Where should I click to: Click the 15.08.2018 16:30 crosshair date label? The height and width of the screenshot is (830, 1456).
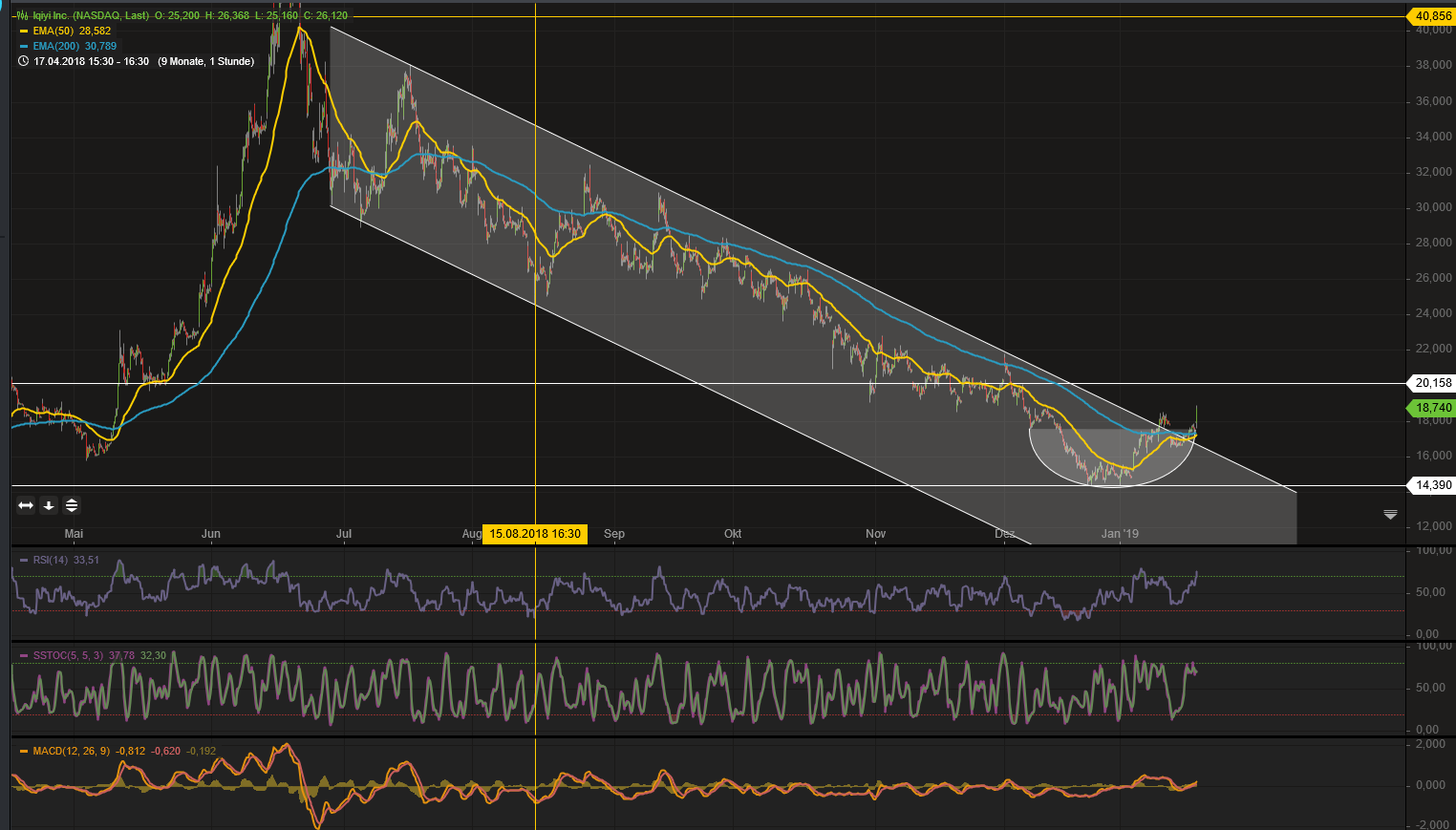(x=535, y=534)
